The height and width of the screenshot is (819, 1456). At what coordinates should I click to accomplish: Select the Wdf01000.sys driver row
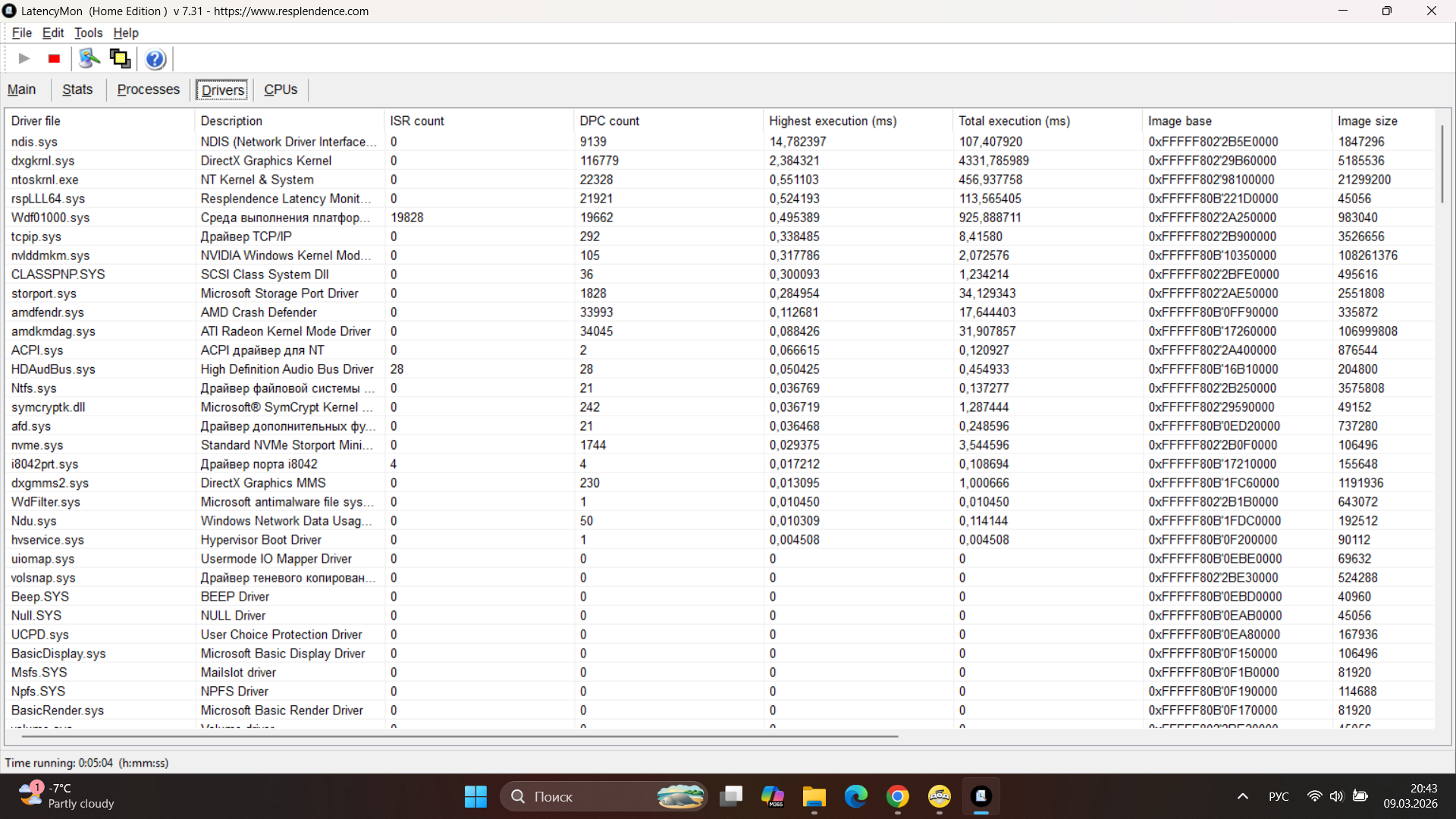pos(720,218)
